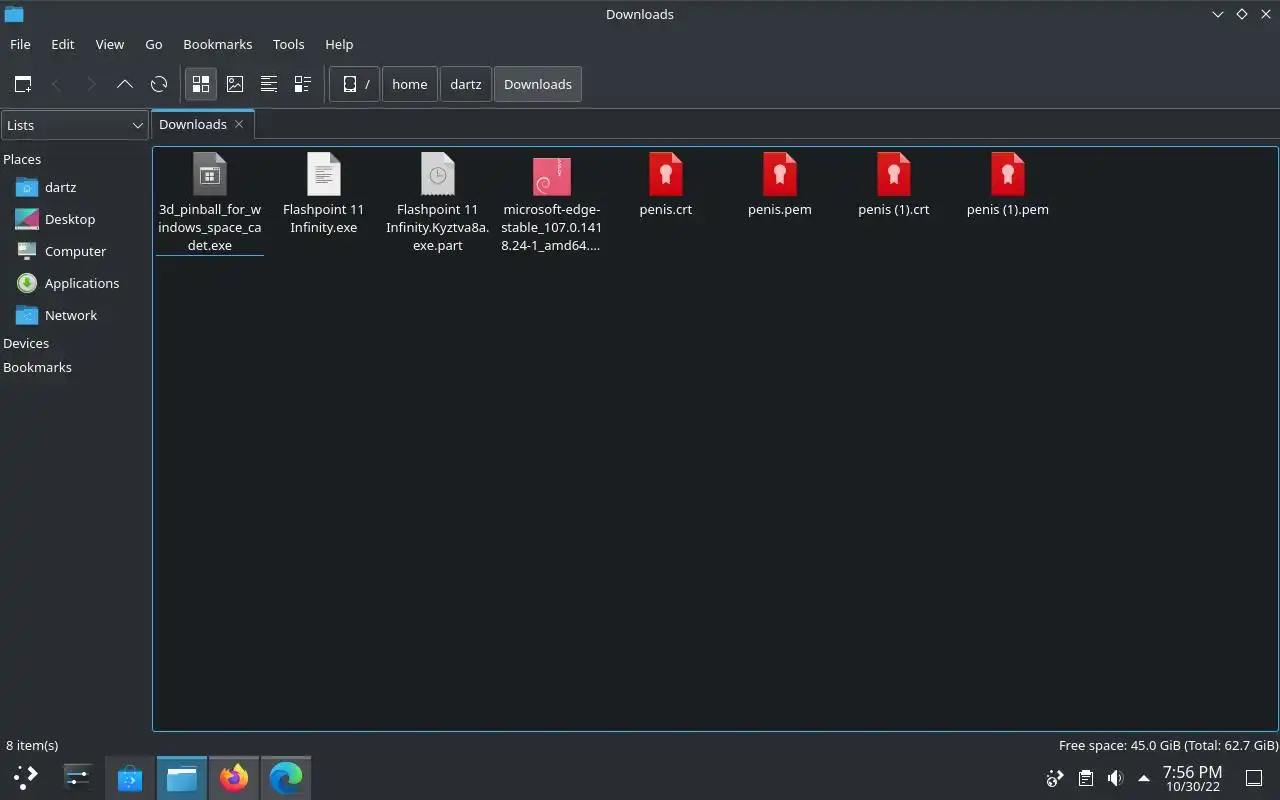1280x800 pixels.
Task: Open the Bookmarks menu
Action: 218,44
